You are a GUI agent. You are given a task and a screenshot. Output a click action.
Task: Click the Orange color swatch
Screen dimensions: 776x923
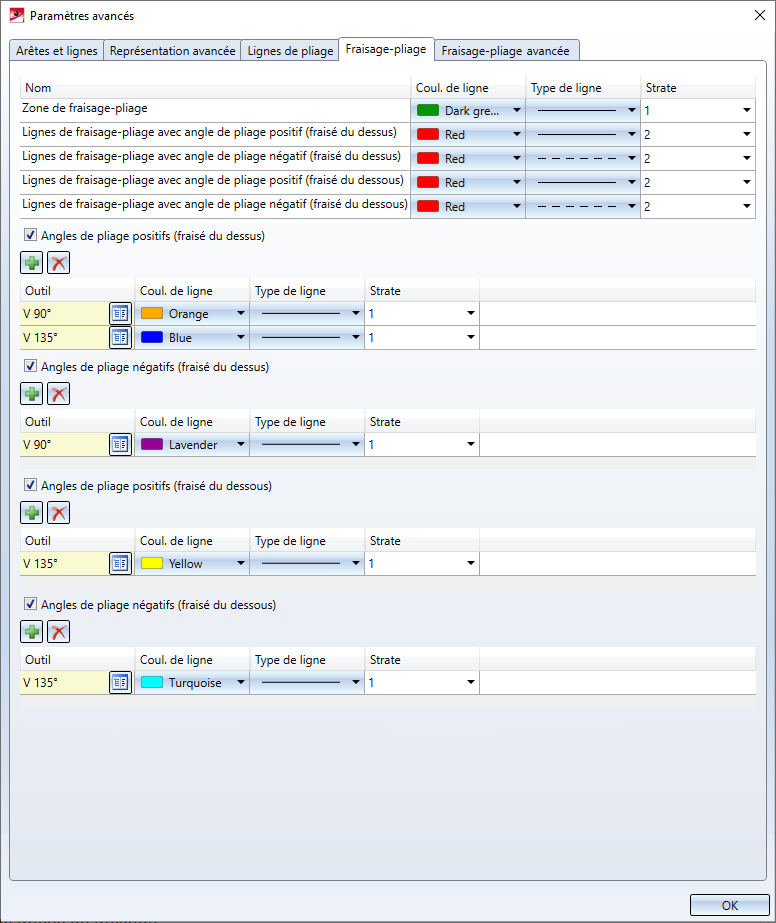pyautogui.click(x=152, y=313)
